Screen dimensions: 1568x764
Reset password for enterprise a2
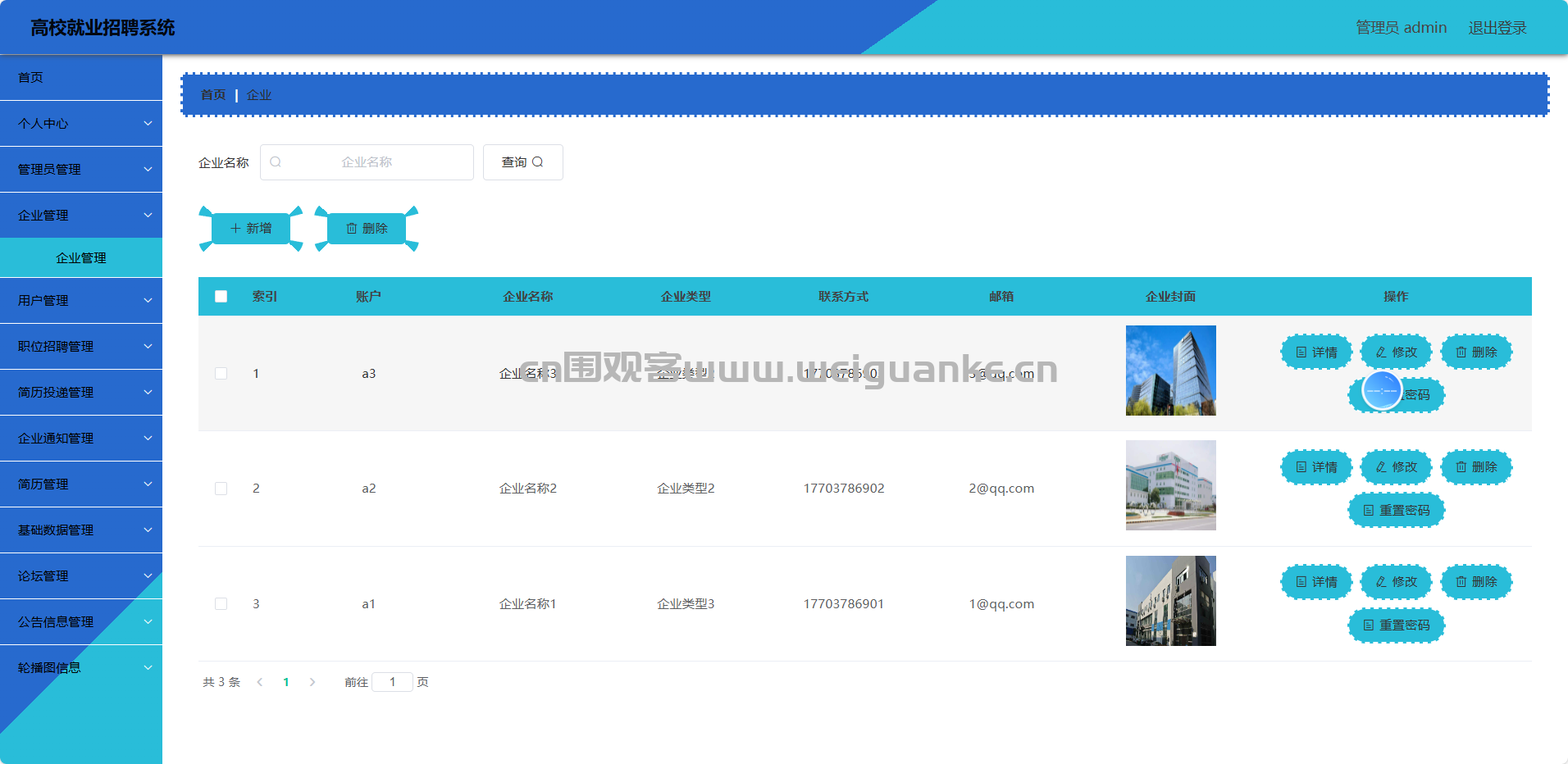pyautogui.click(x=1396, y=511)
